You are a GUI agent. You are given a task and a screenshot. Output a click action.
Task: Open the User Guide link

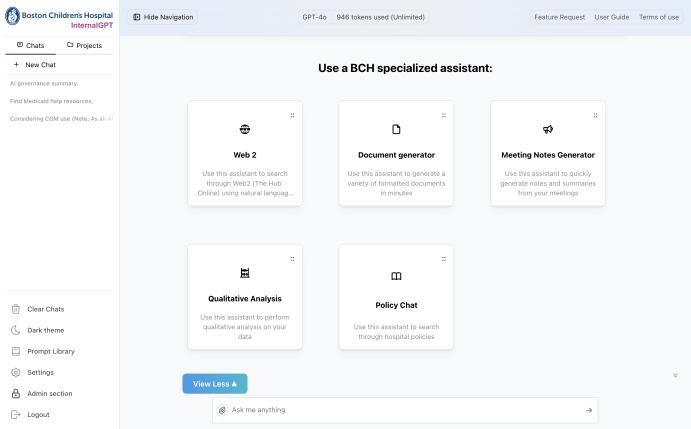pos(612,17)
